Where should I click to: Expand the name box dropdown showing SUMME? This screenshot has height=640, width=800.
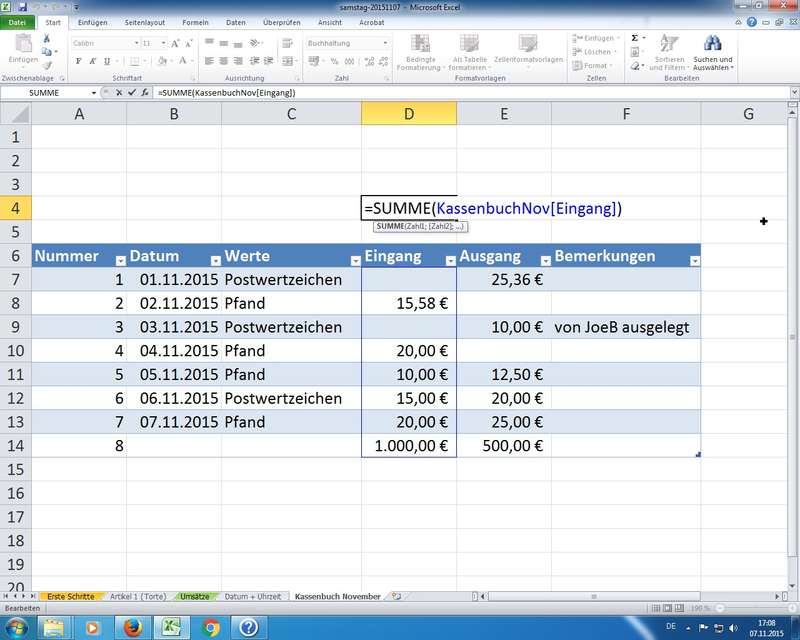94,92
